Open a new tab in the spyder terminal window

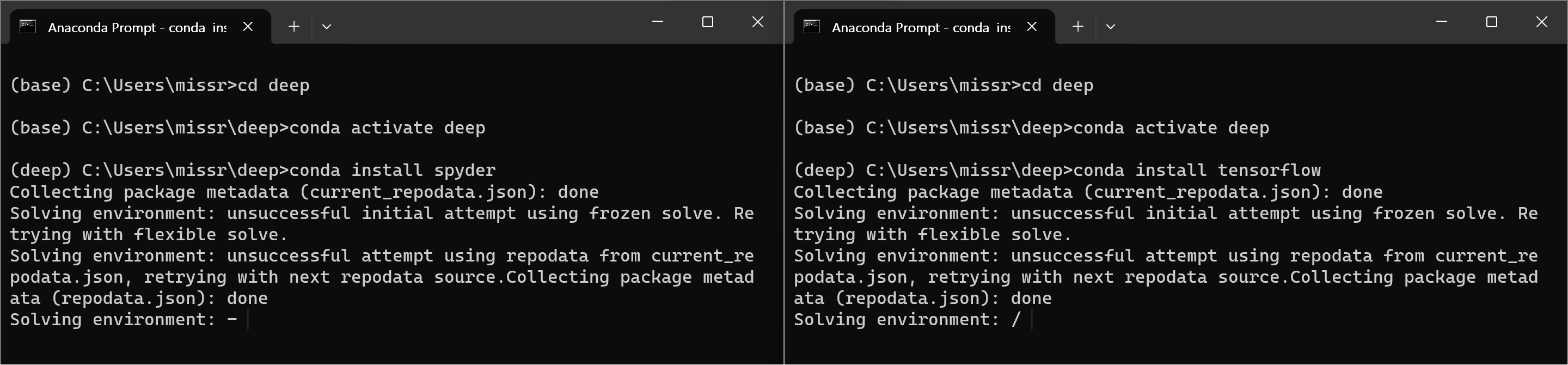pos(294,26)
